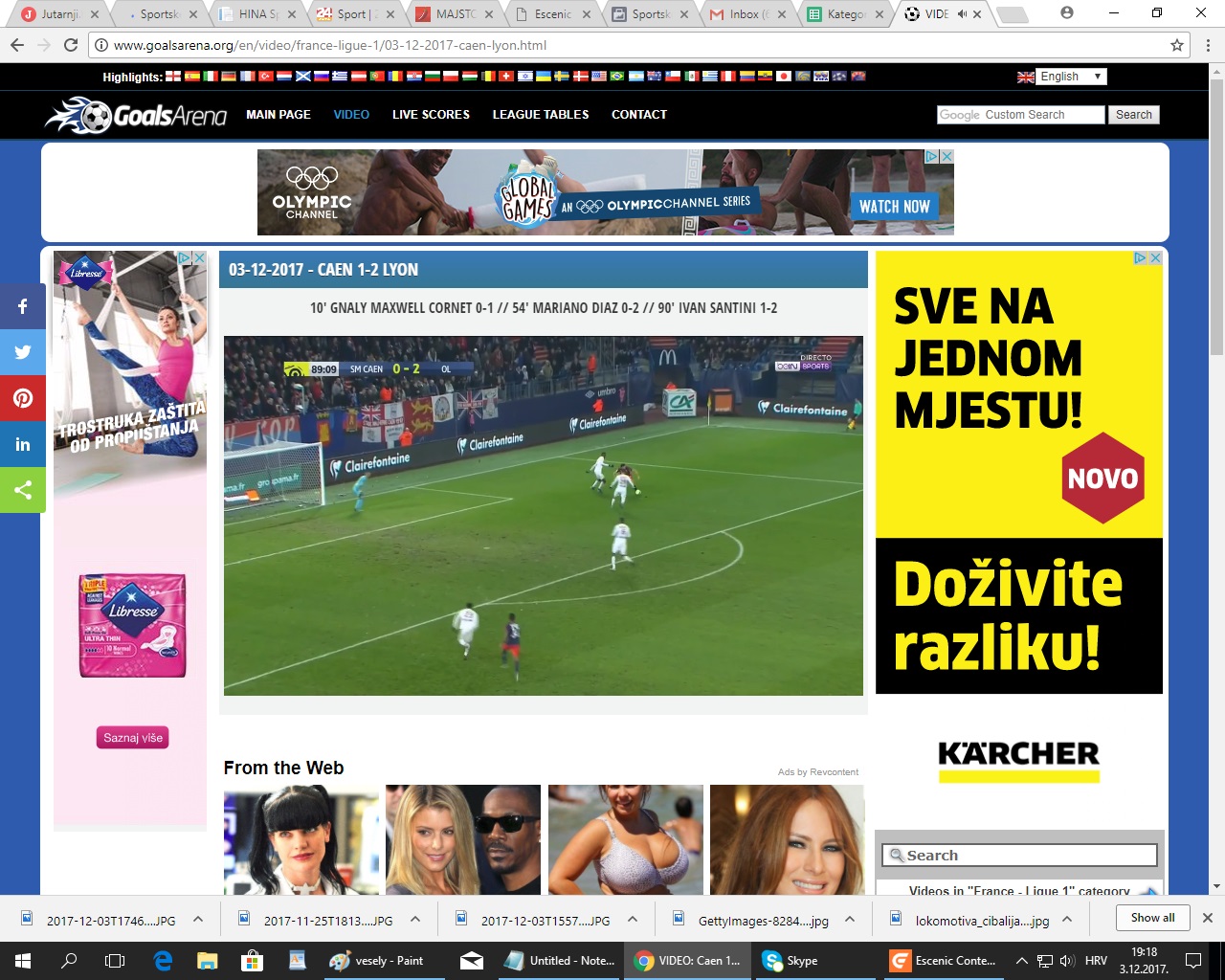Viewport: 1225px width, 980px height.
Task: Click the GoalsArena logo
Action: (x=136, y=115)
